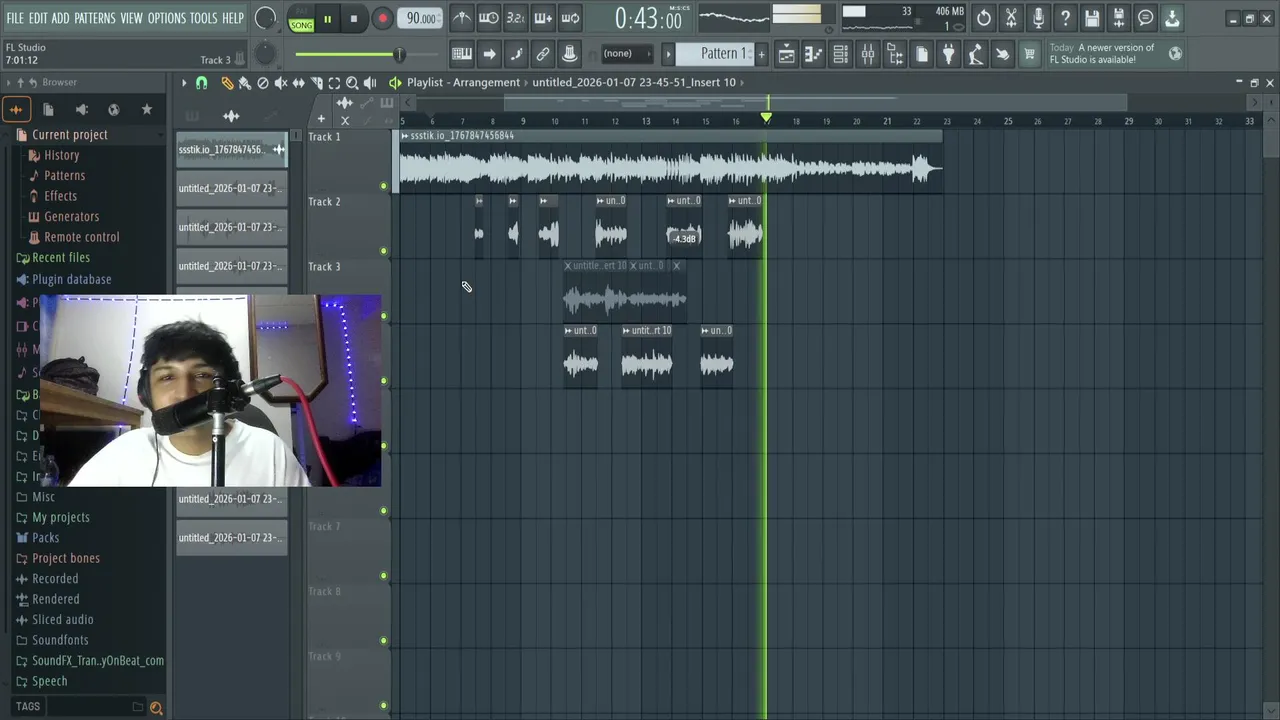Image resolution: width=1280 pixels, height=720 pixels.
Task: Expand the My projects folder
Action: (x=60, y=517)
